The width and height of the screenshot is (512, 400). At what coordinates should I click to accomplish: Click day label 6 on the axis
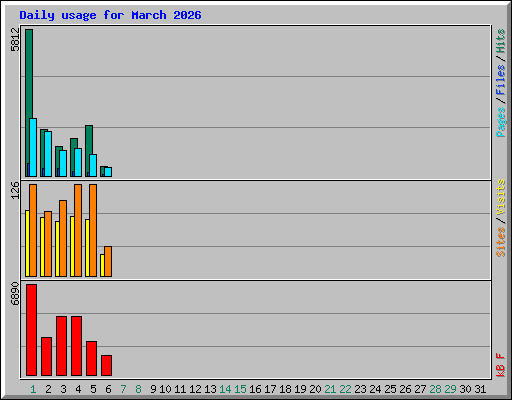108,389
